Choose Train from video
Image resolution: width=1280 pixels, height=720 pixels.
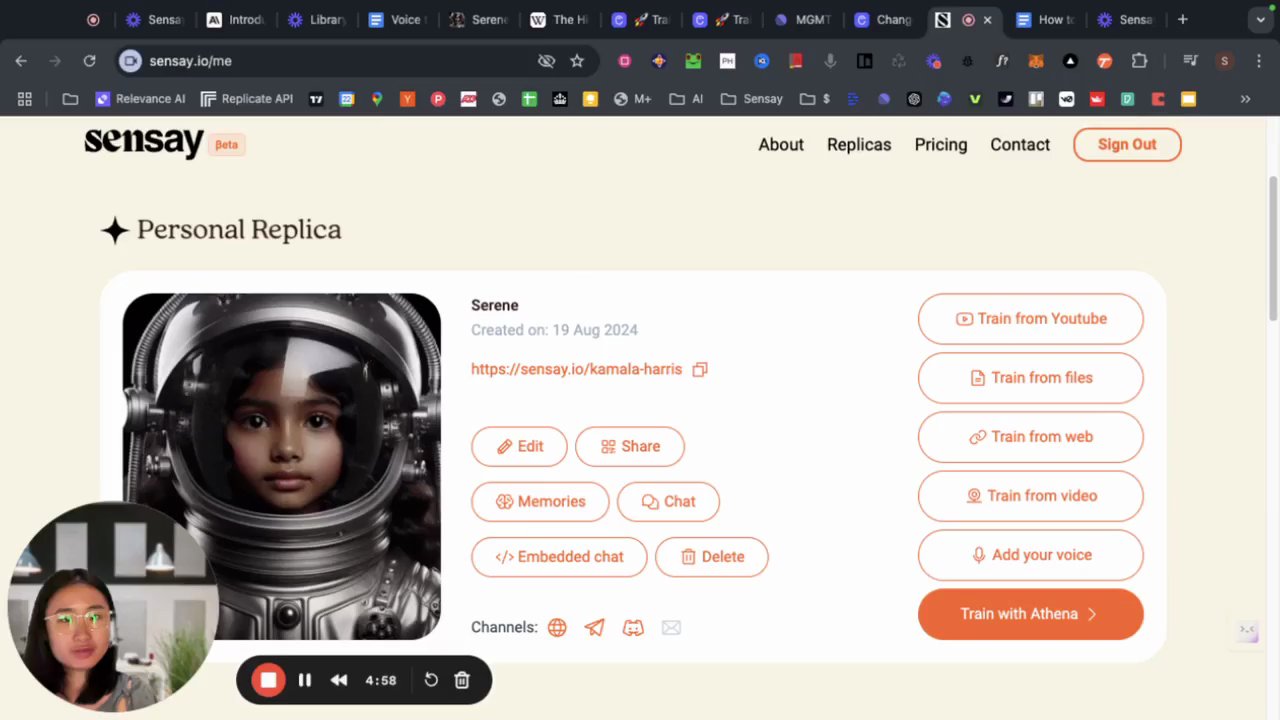[1030, 496]
